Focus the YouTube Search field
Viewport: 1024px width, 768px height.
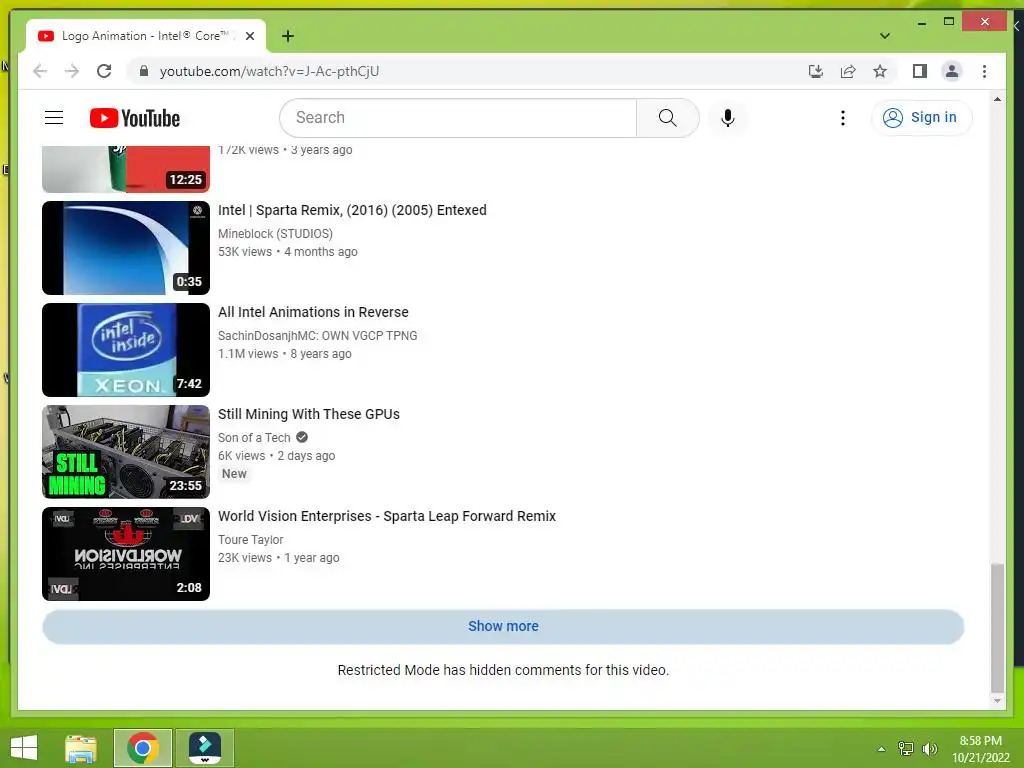click(x=458, y=118)
